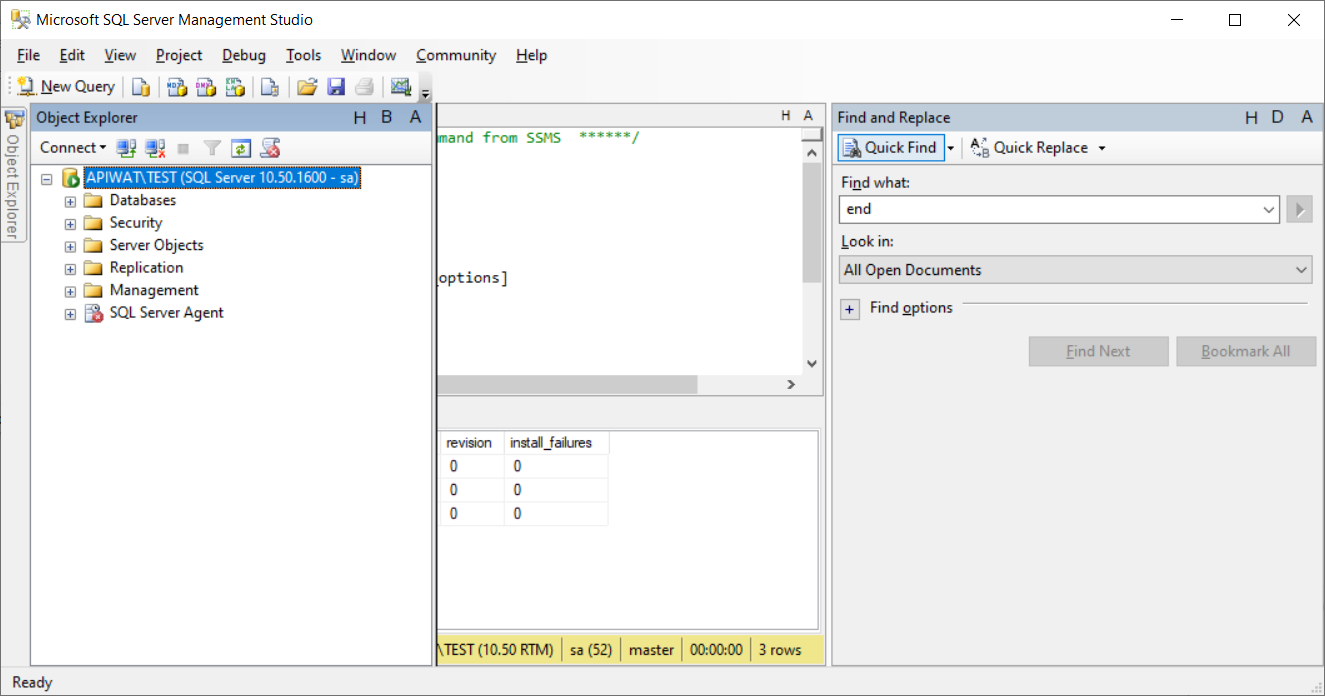Click the Find Next button
1325x696 pixels.
pos(1098,351)
